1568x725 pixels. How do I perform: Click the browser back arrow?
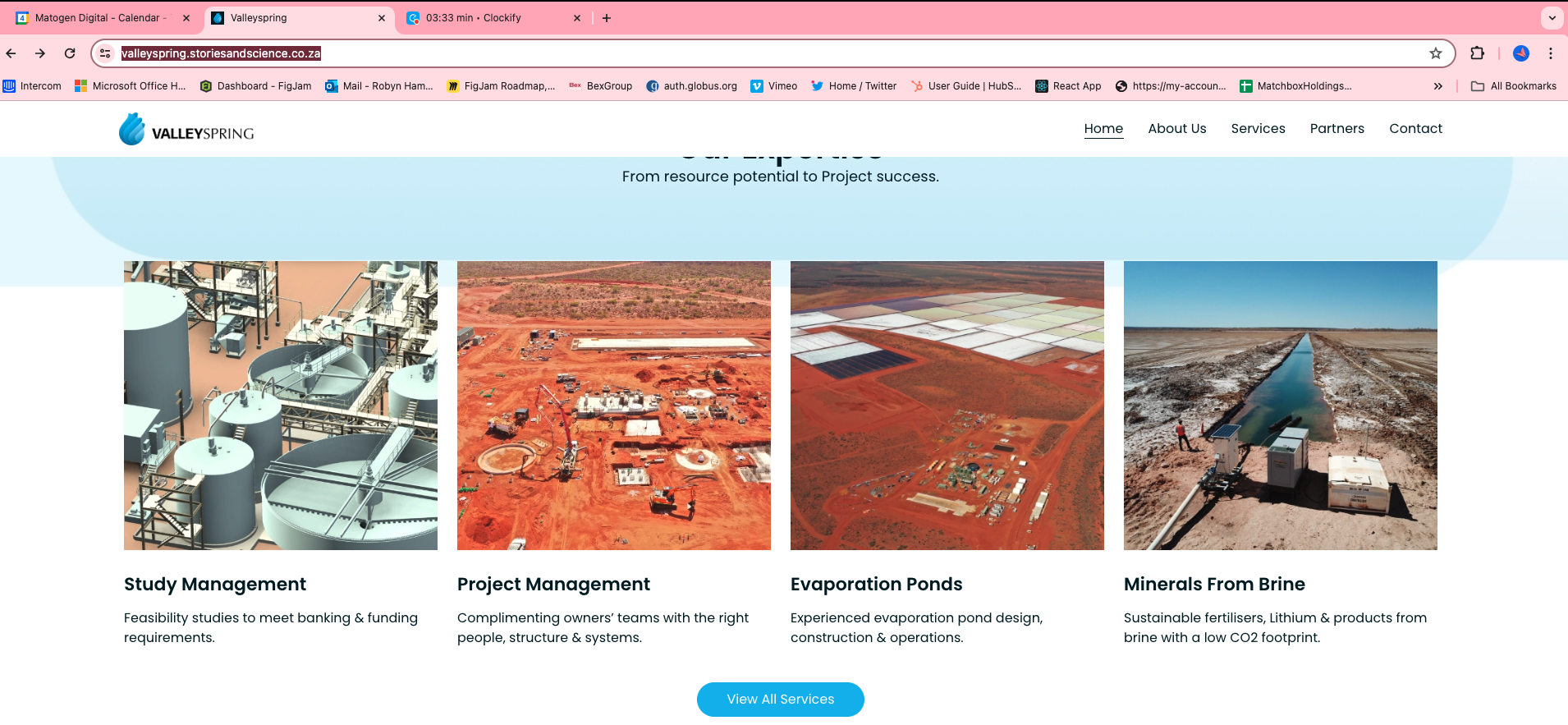(x=11, y=53)
